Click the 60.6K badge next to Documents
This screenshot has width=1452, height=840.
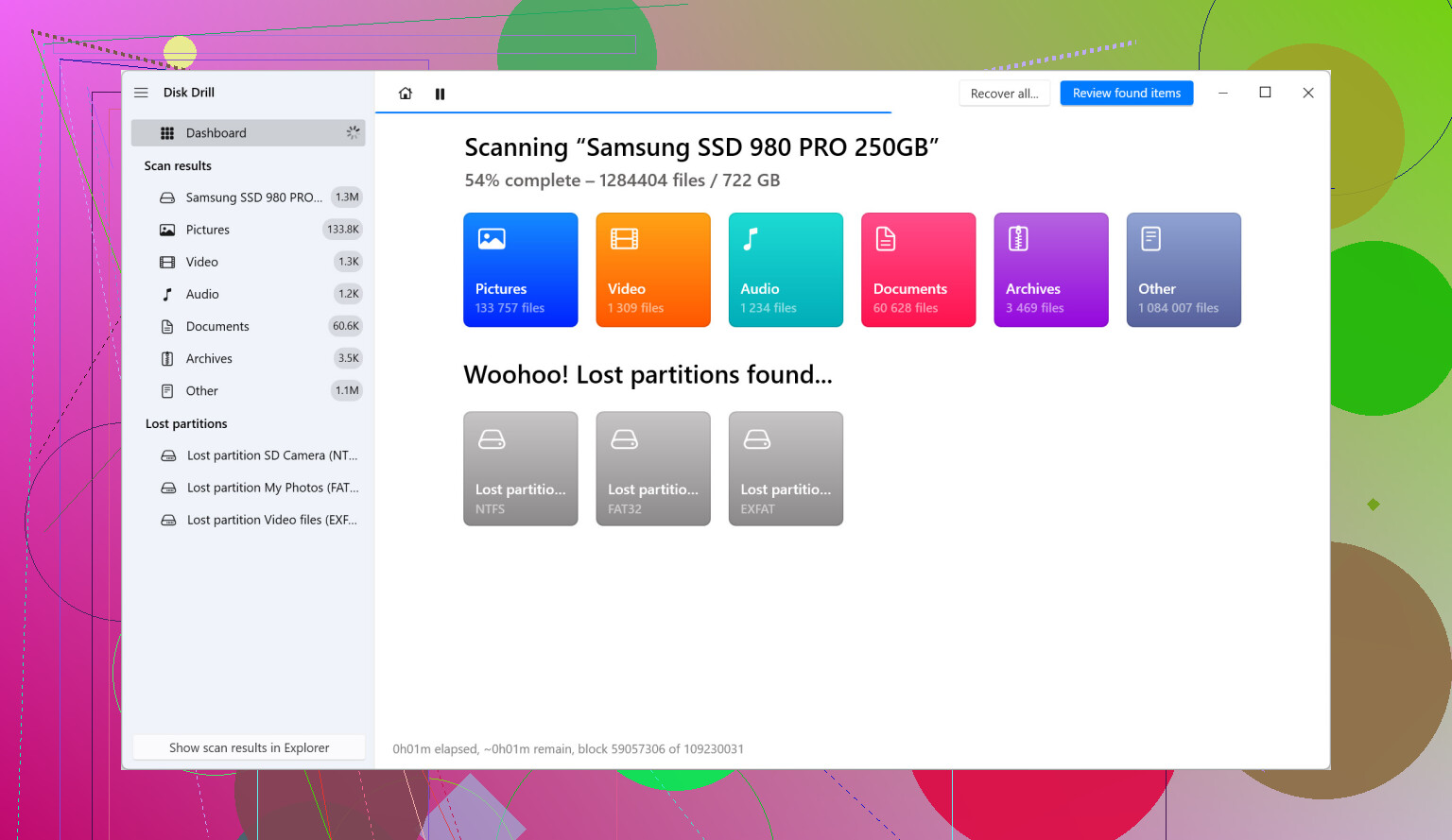pyautogui.click(x=346, y=326)
